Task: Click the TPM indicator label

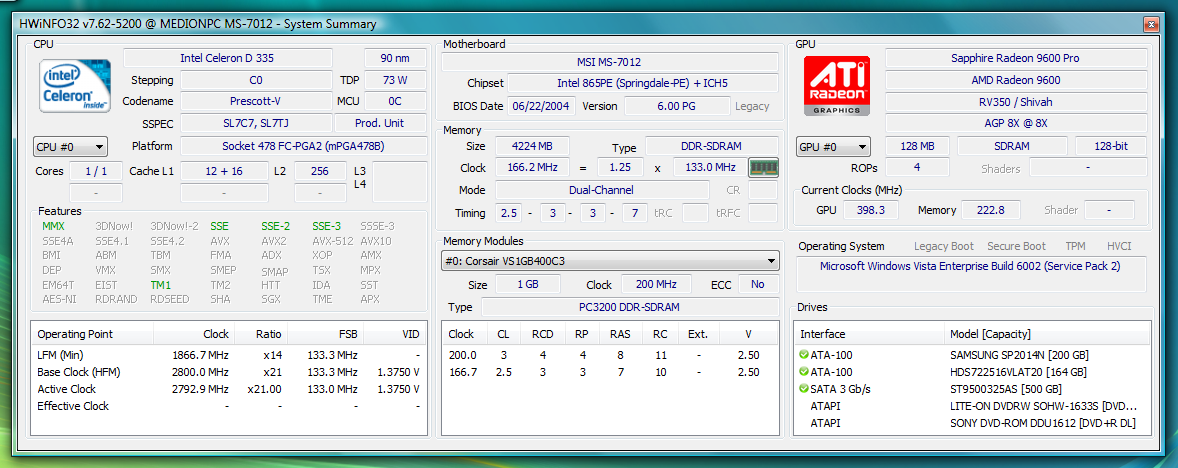Action: [x=1075, y=246]
